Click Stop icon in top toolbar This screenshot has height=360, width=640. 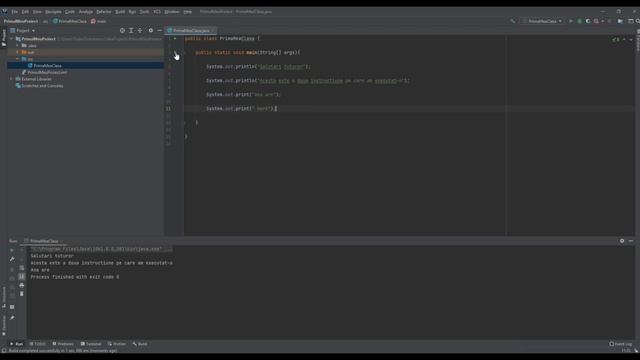coord(609,21)
